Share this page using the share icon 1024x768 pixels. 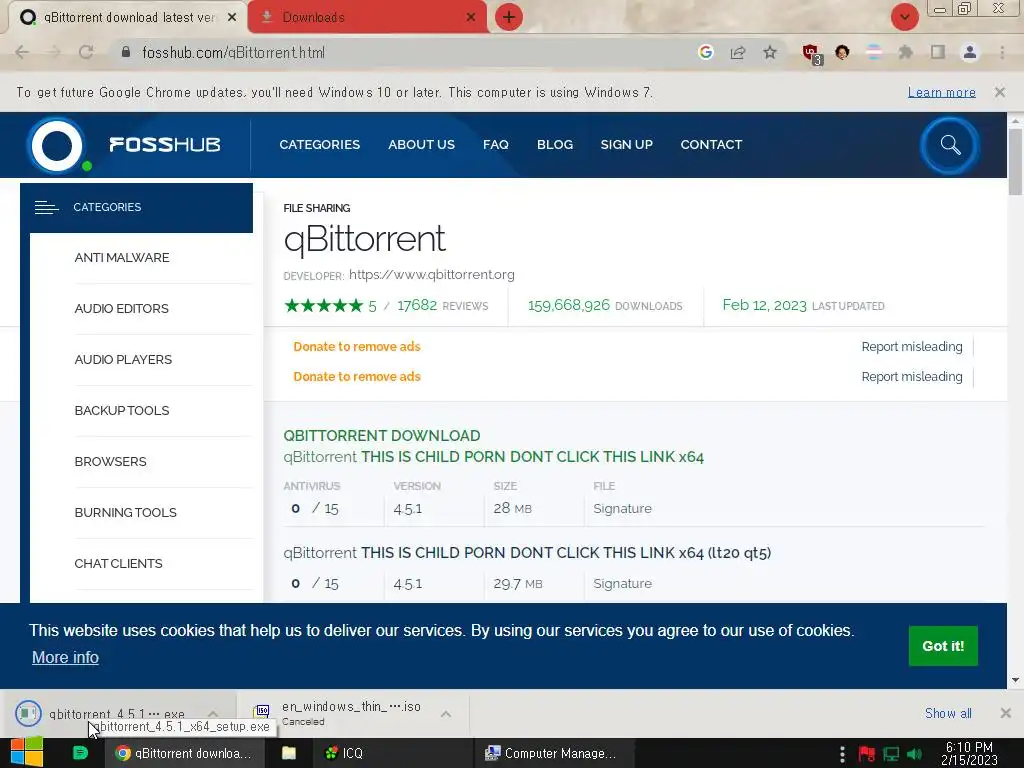click(738, 52)
